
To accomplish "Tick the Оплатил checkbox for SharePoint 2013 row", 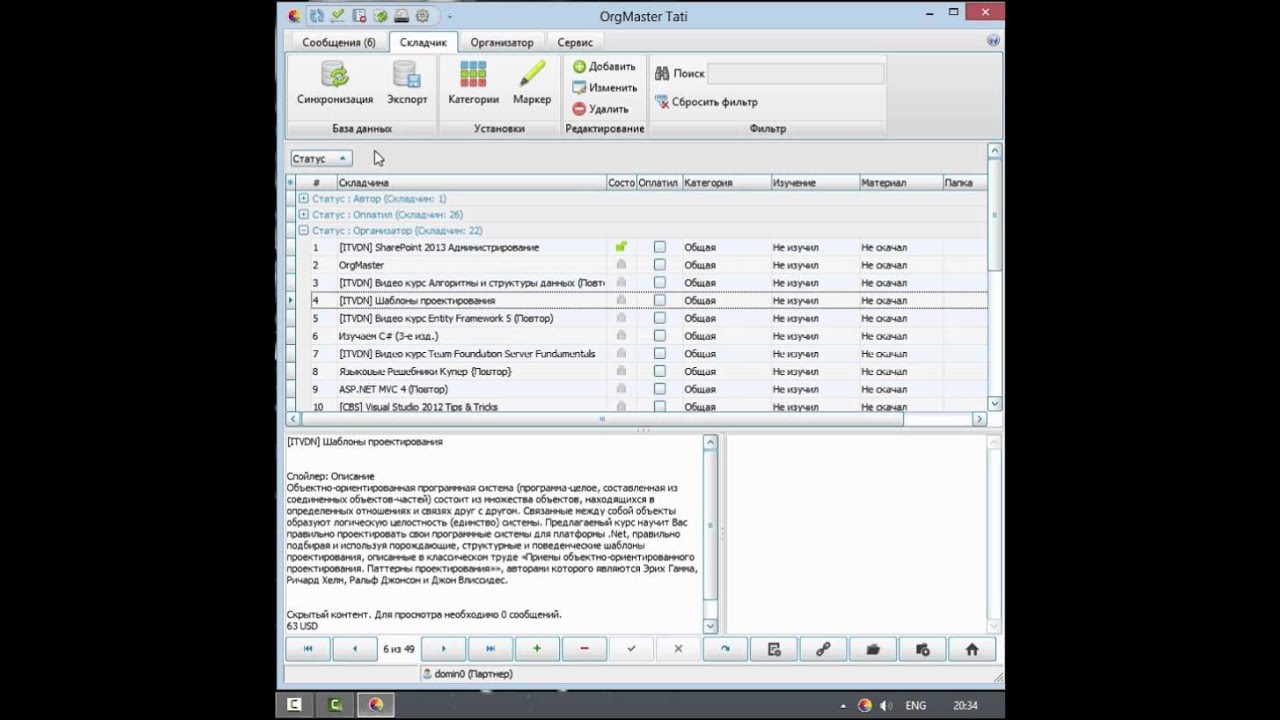I will (x=660, y=247).
